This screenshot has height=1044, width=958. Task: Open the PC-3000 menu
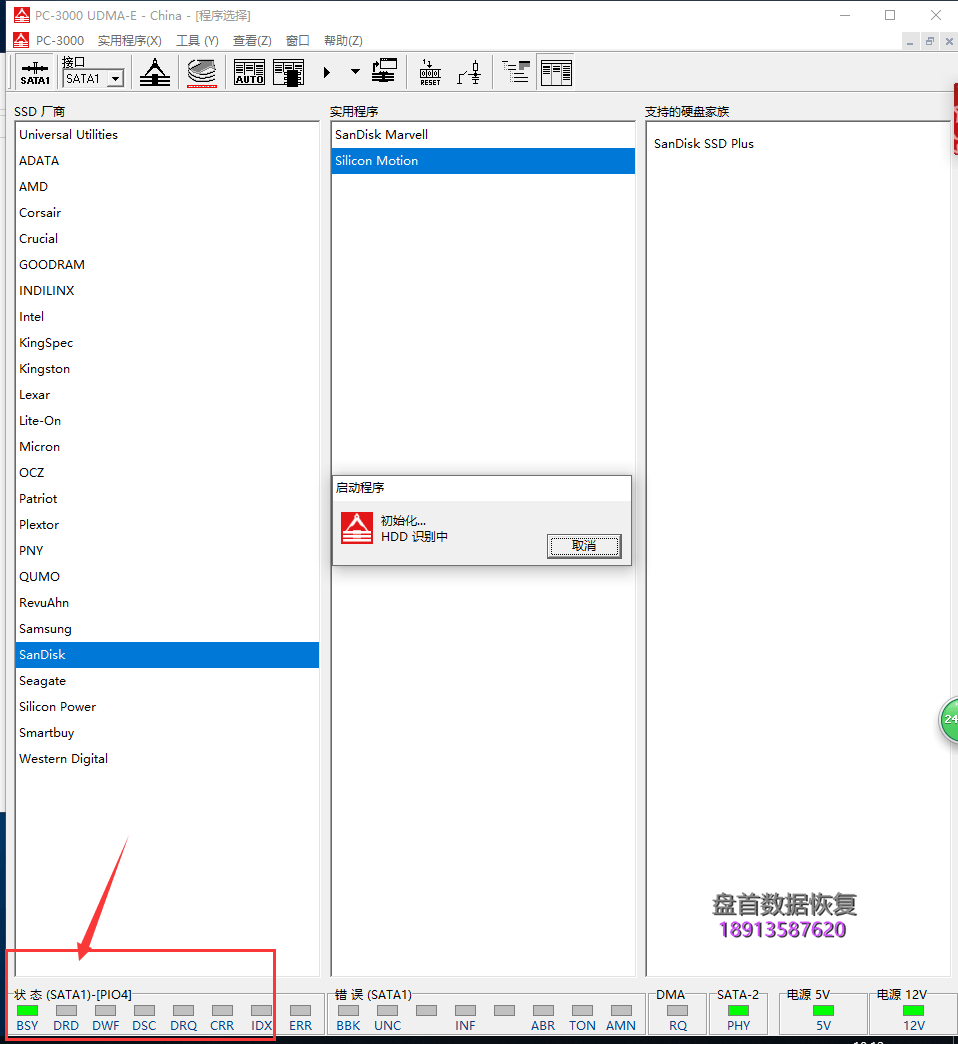[60, 41]
